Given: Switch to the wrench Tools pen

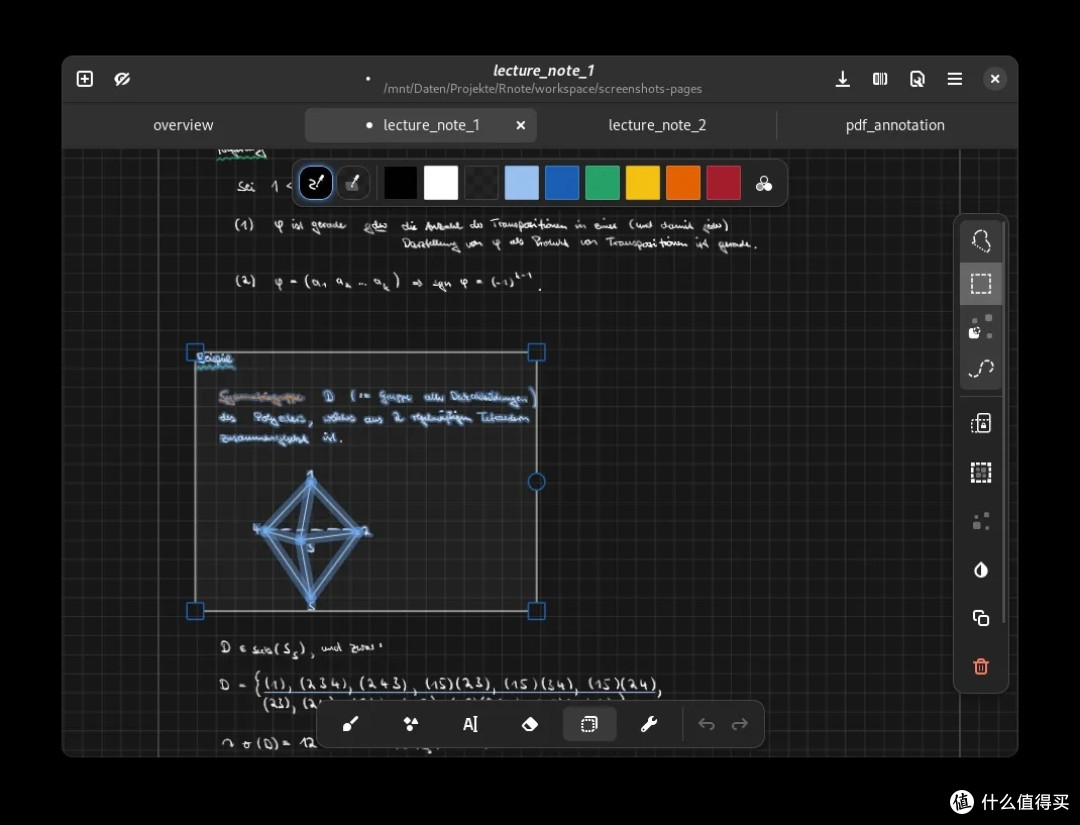Looking at the screenshot, I should point(649,724).
